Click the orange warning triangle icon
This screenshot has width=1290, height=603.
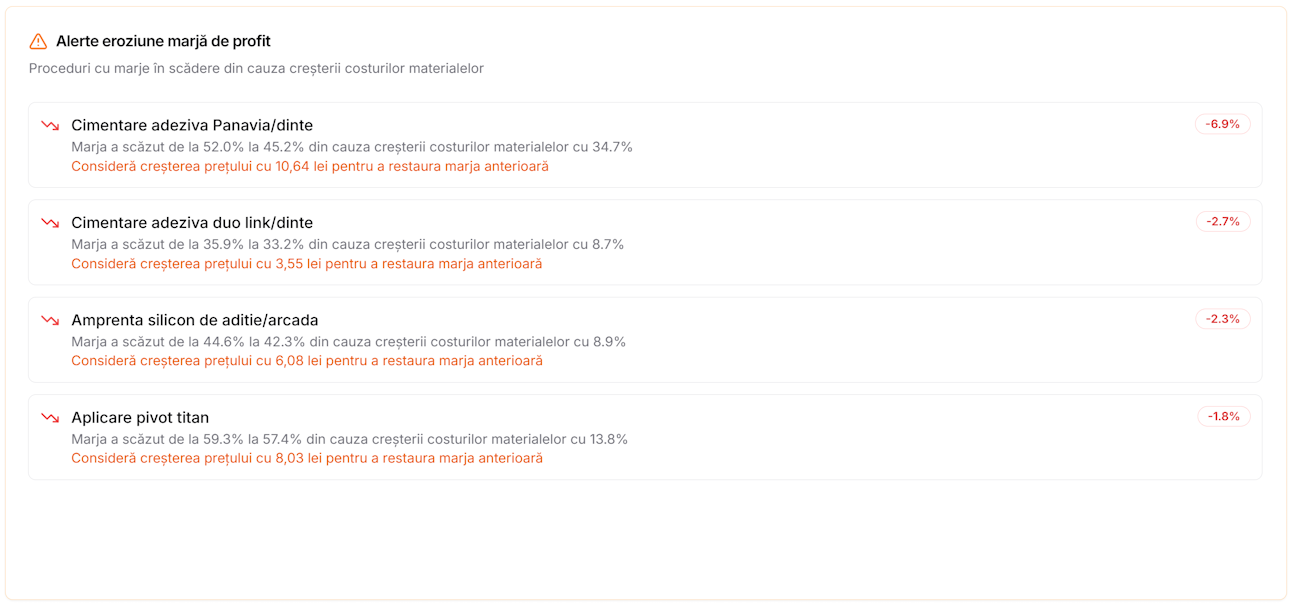click(38, 41)
